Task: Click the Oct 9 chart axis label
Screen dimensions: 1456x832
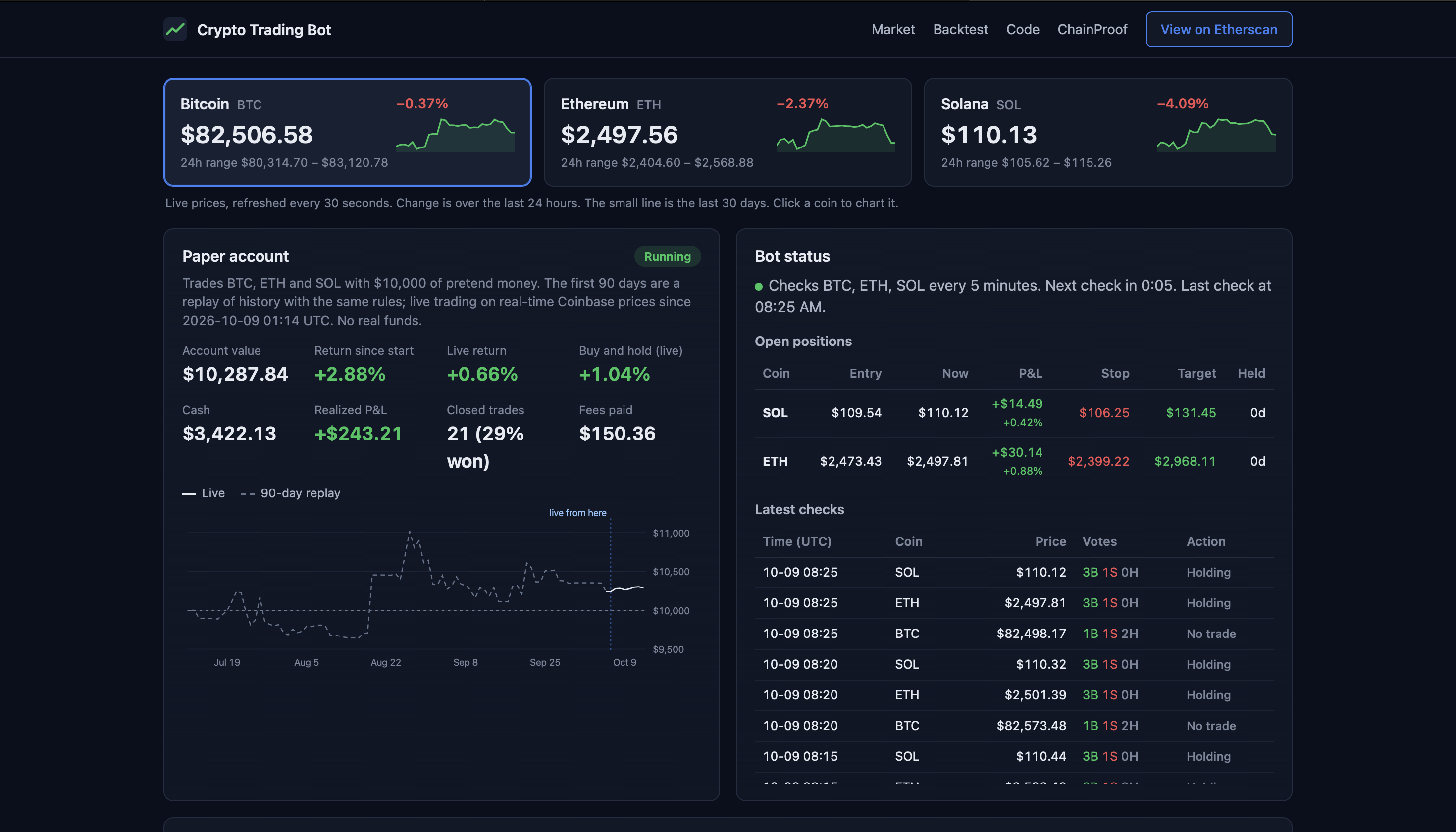Action: click(624, 662)
